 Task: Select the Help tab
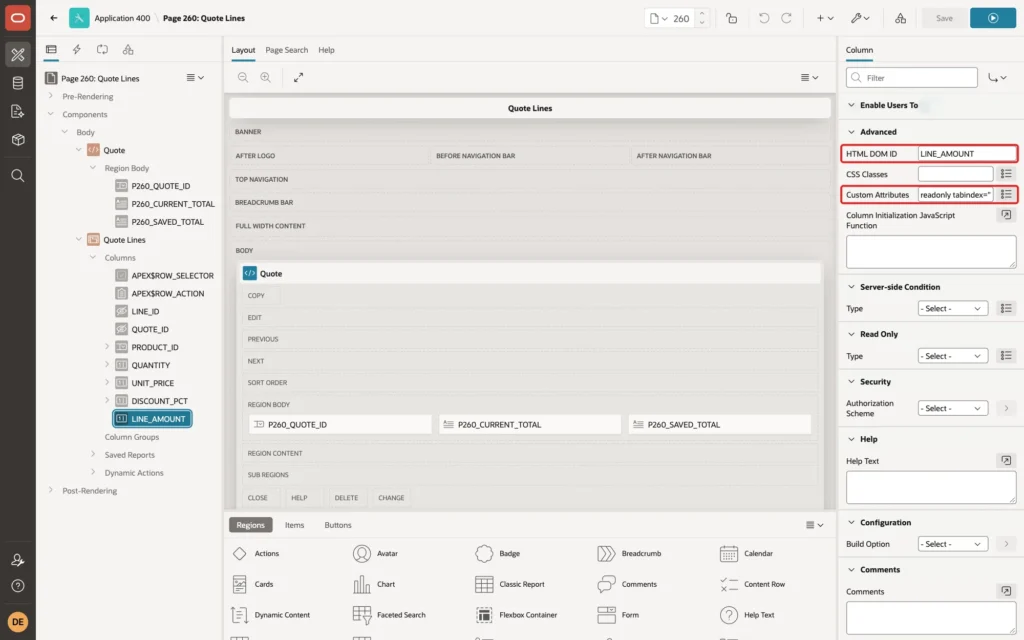click(x=326, y=50)
